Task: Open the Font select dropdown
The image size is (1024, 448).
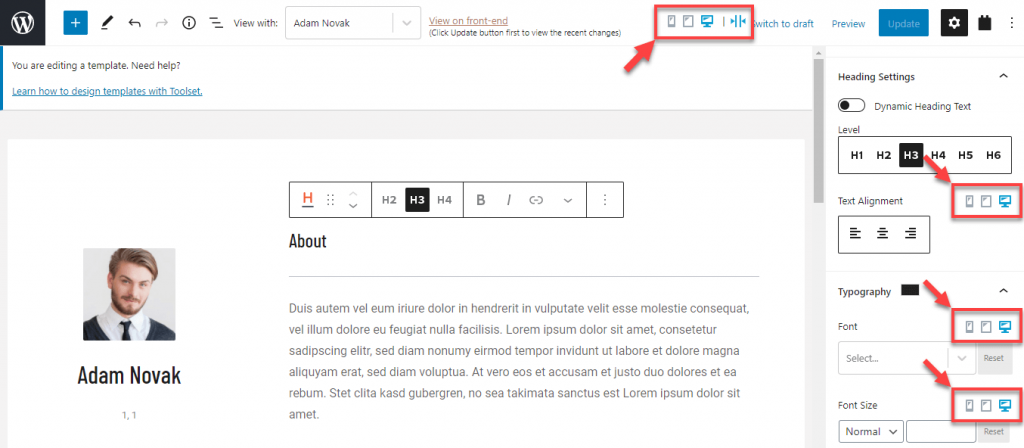Action: 906,358
